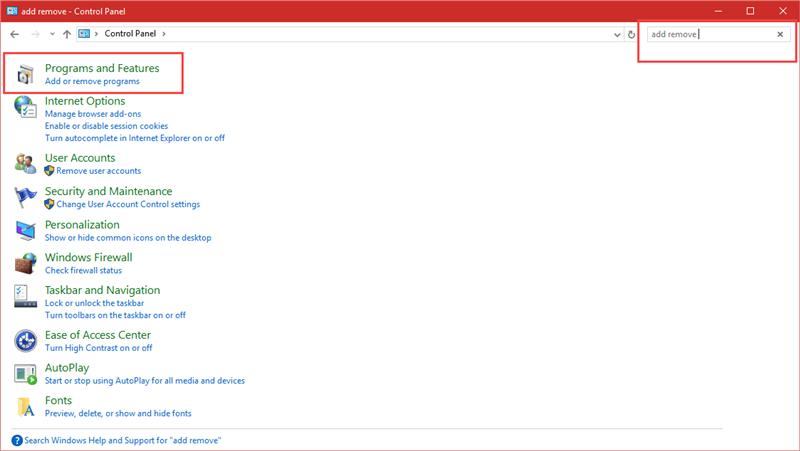Click the Windows Firewall brick wall icon

pos(25,263)
